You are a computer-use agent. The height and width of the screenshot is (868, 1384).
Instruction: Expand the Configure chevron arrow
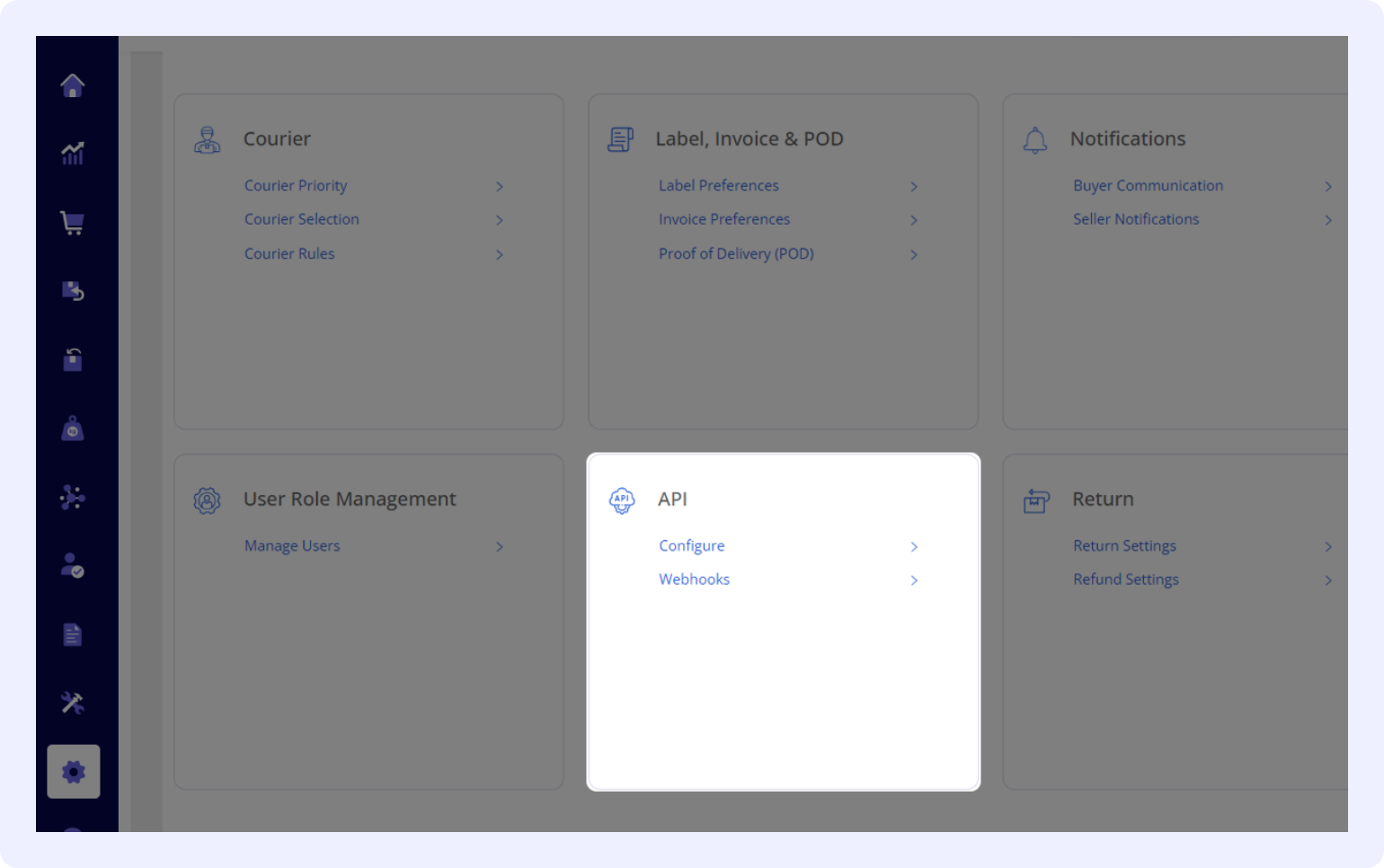coord(914,546)
